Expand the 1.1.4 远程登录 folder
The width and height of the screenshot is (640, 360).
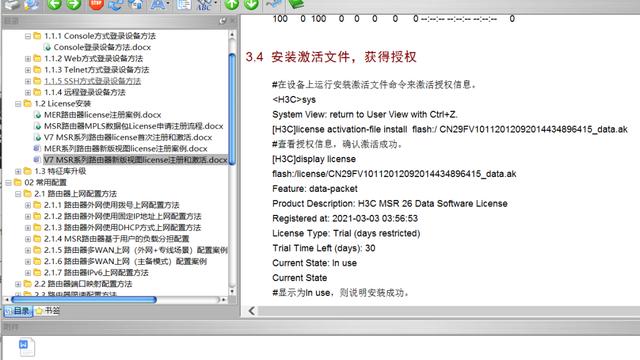(28, 92)
